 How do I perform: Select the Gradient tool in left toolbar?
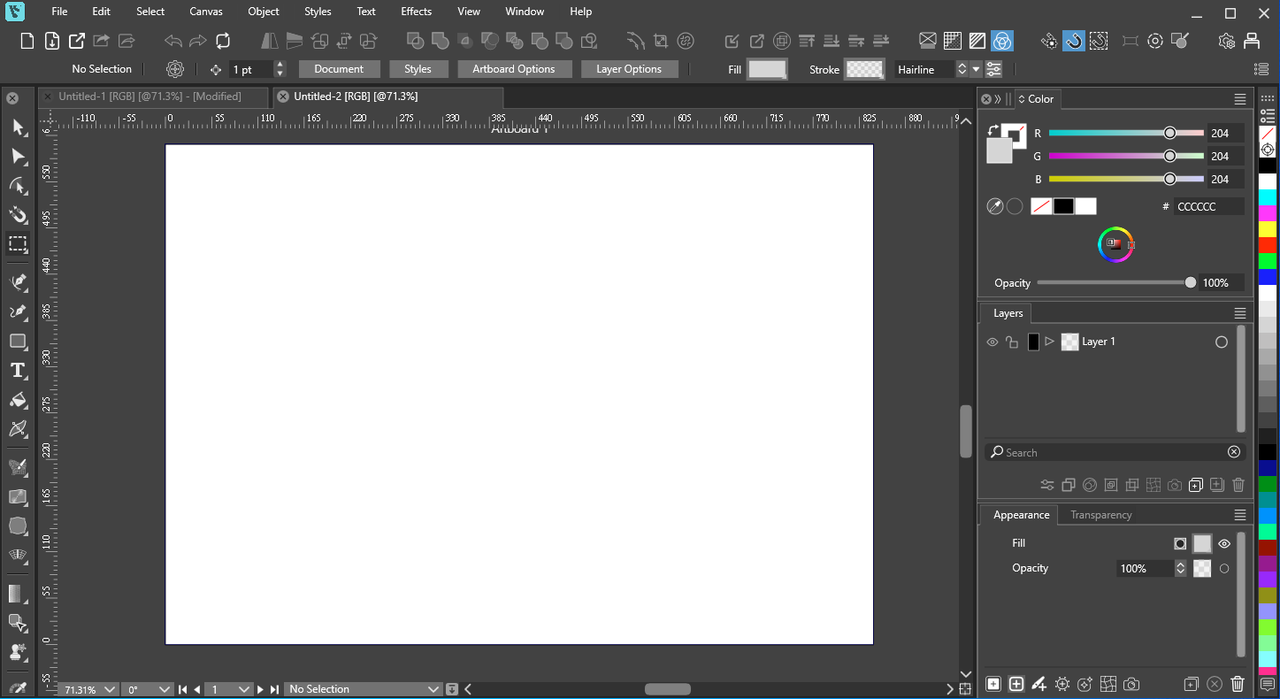click(18, 594)
